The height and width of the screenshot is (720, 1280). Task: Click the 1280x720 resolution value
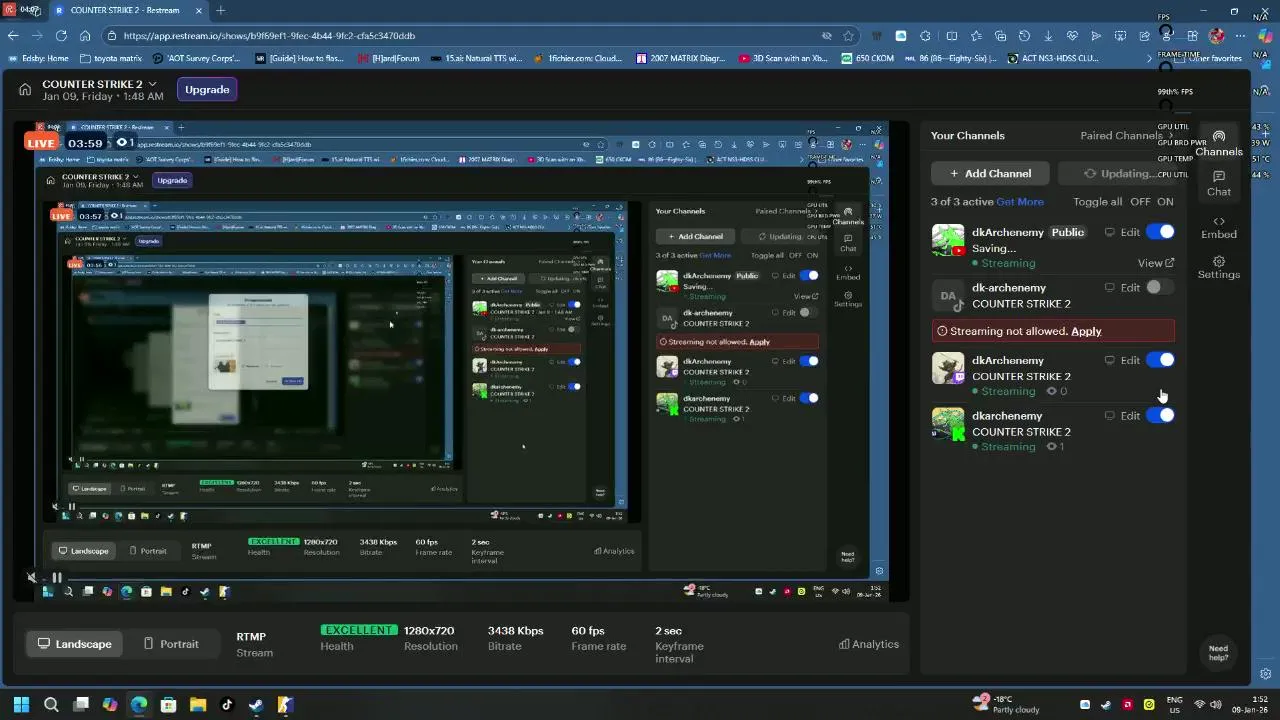[429, 631]
